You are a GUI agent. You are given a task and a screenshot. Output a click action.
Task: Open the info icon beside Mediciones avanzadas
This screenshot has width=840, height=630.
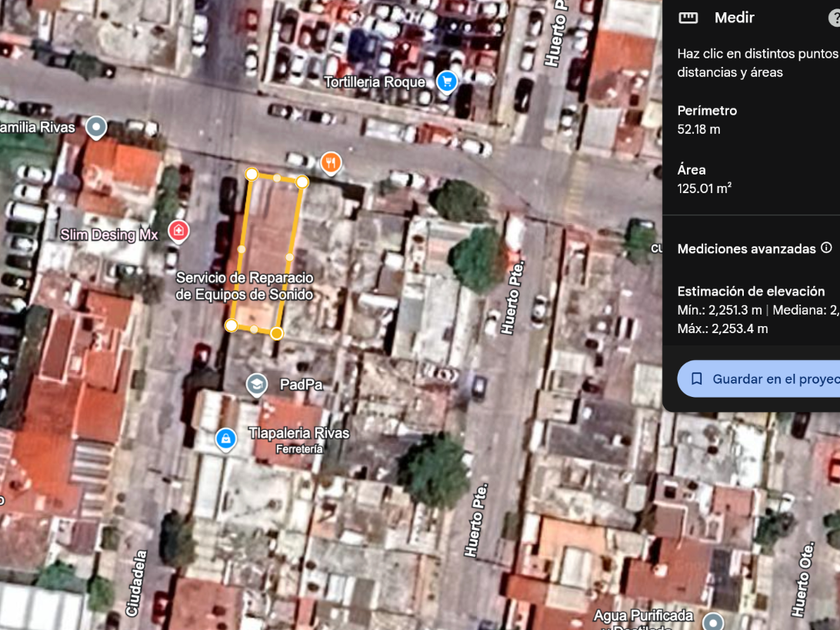tap(827, 248)
